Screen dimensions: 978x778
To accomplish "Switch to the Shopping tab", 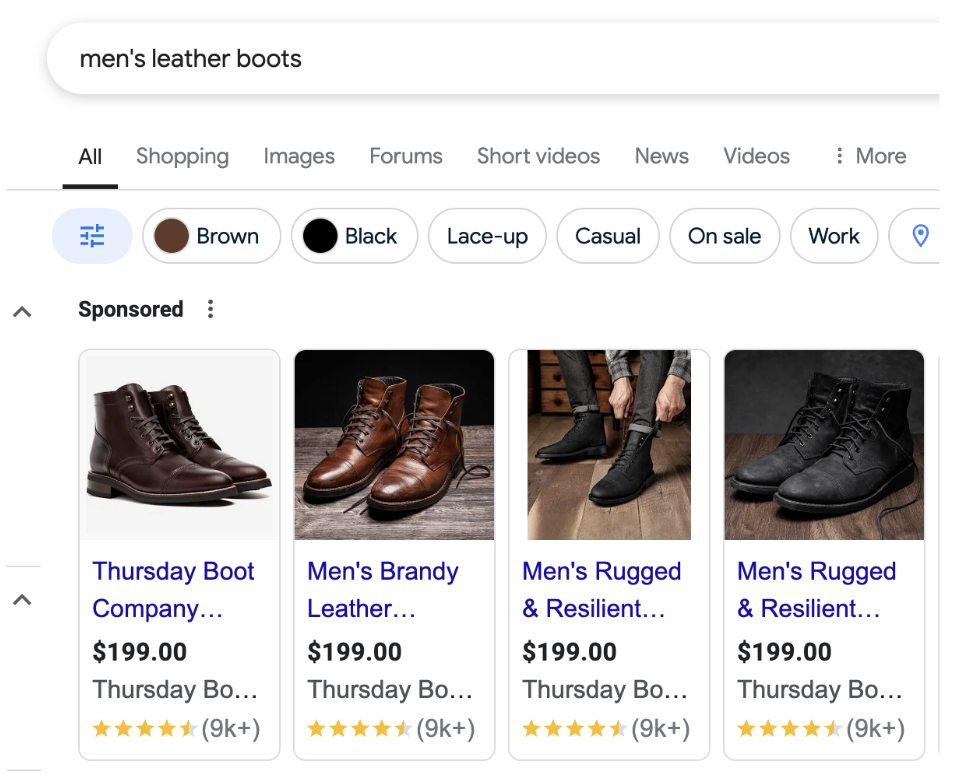I will coord(182,156).
